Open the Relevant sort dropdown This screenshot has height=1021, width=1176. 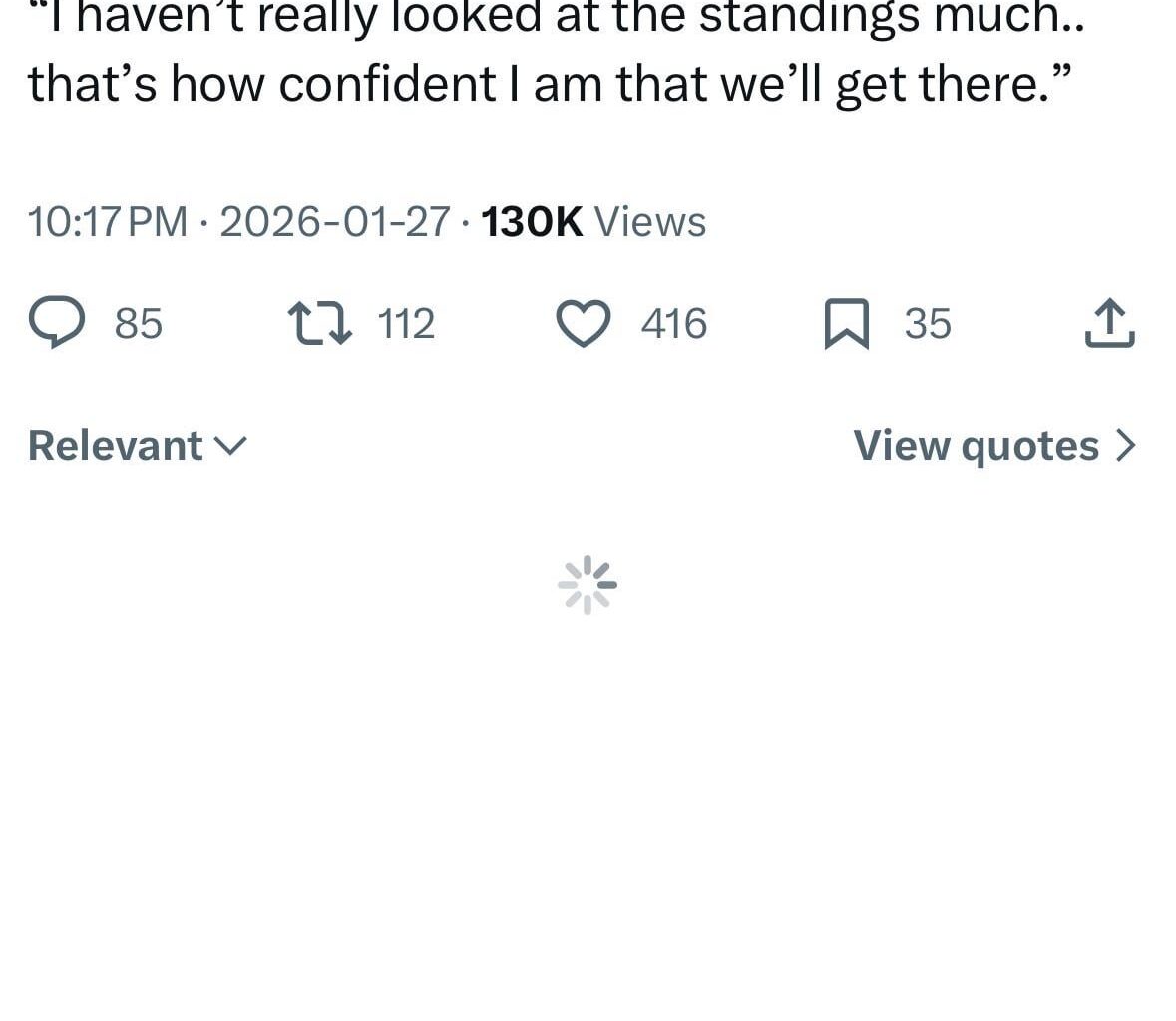coord(116,446)
